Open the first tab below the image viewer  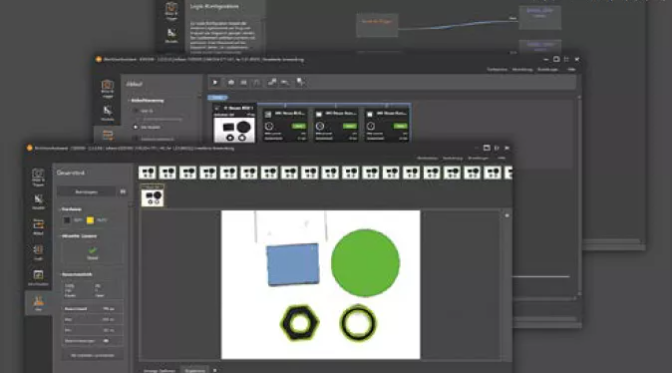(x=159, y=370)
